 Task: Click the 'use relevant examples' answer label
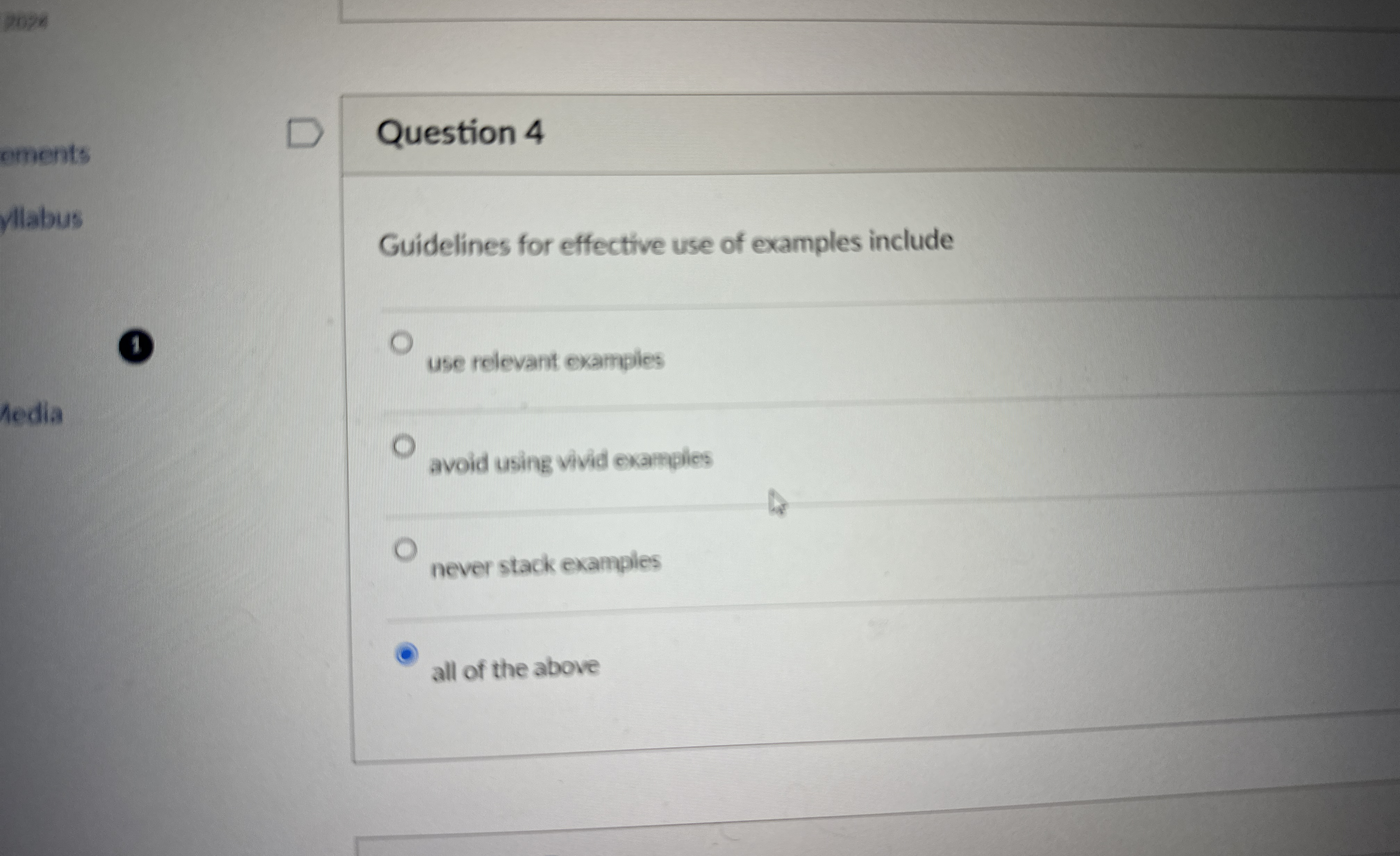coord(545,360)
